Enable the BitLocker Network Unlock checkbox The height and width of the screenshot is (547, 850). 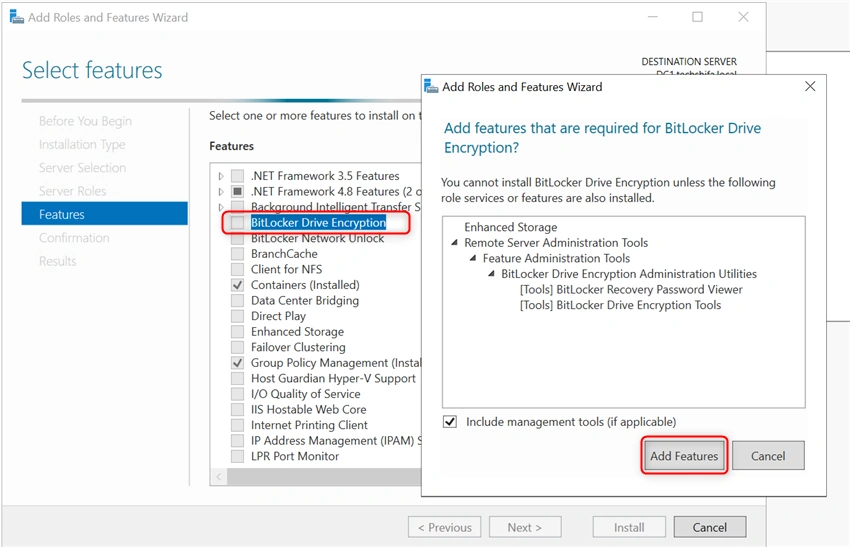[237, 238]
